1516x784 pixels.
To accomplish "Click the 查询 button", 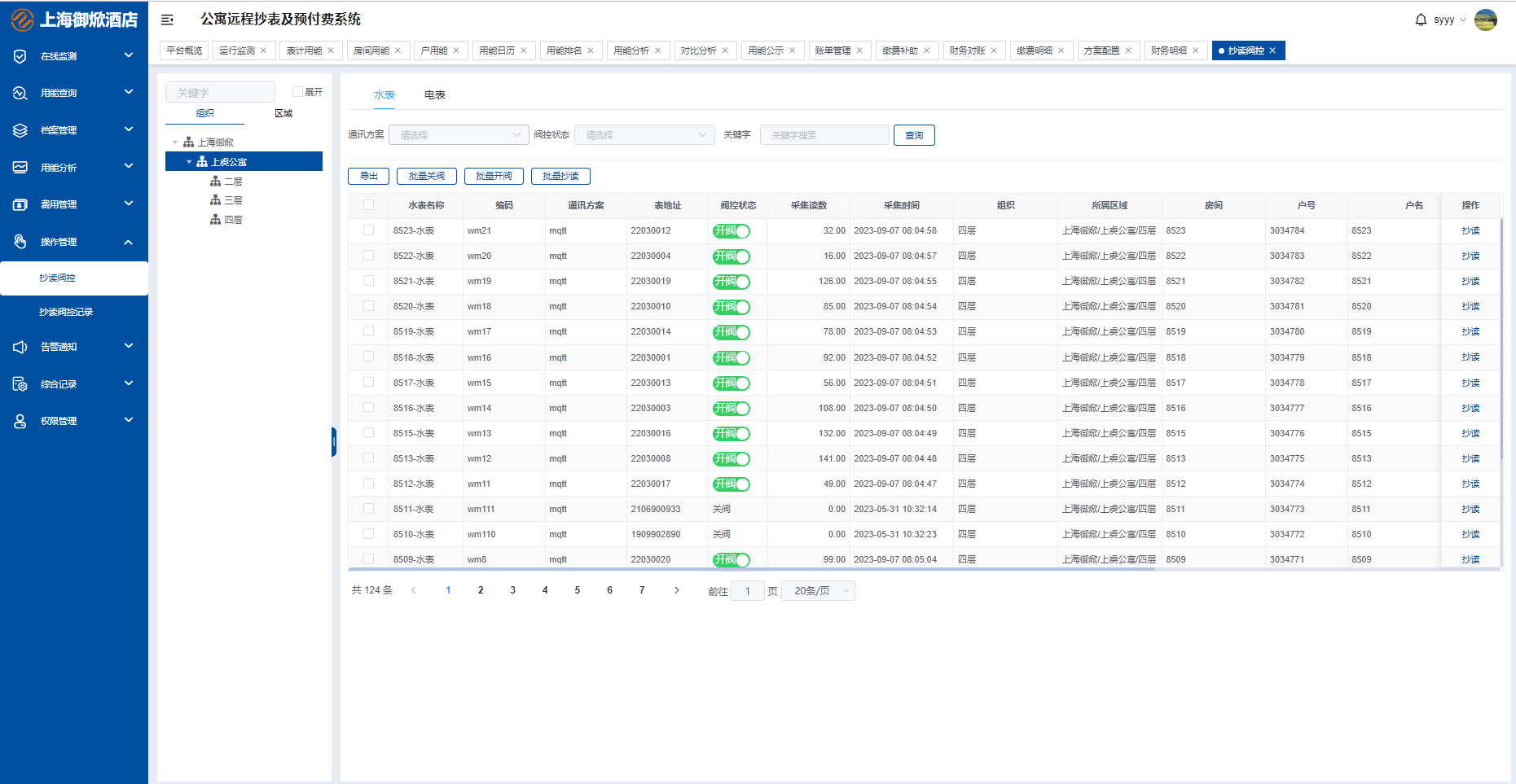I will [914, 135].
